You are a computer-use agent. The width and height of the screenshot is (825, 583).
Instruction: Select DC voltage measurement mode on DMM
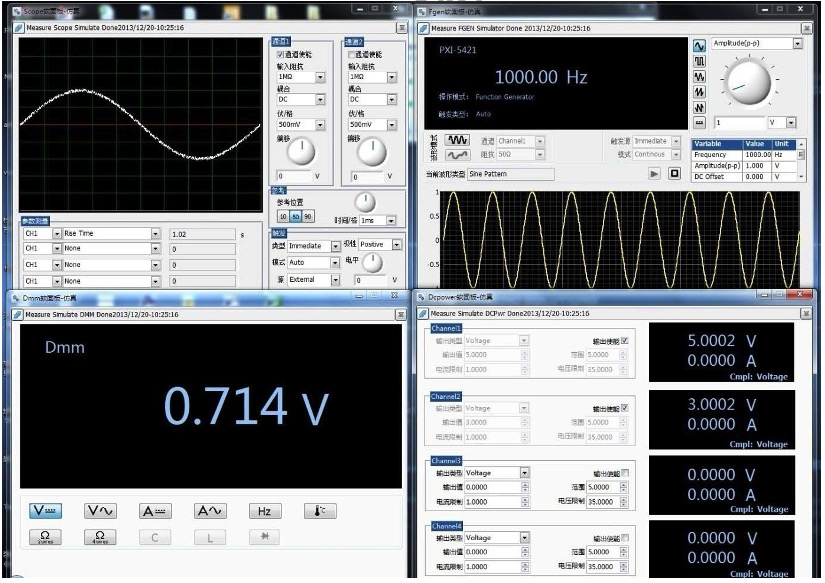point(45,511)
